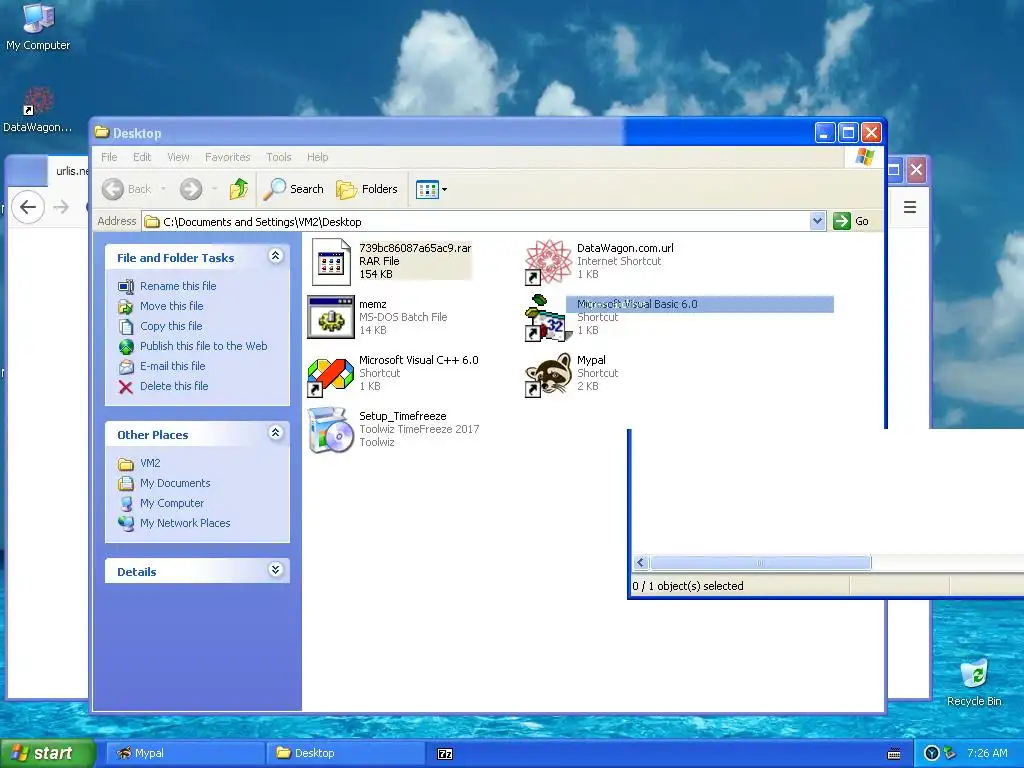Click back arrow in the Mypal browser window
The height and width of the screenshot is (768, 1024).
click(27, 207)
